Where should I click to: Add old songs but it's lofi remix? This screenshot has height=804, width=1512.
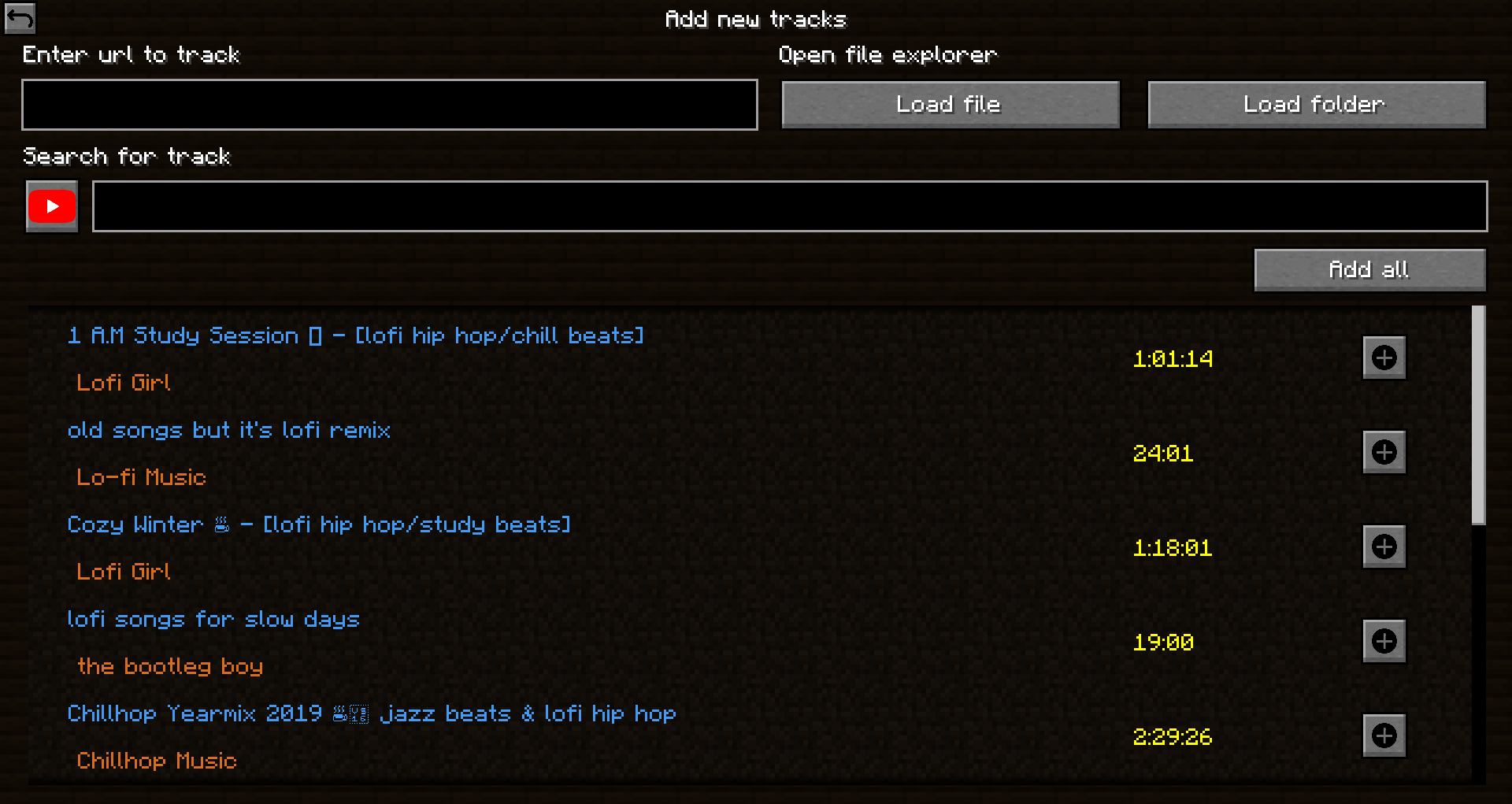point(1384,452)
